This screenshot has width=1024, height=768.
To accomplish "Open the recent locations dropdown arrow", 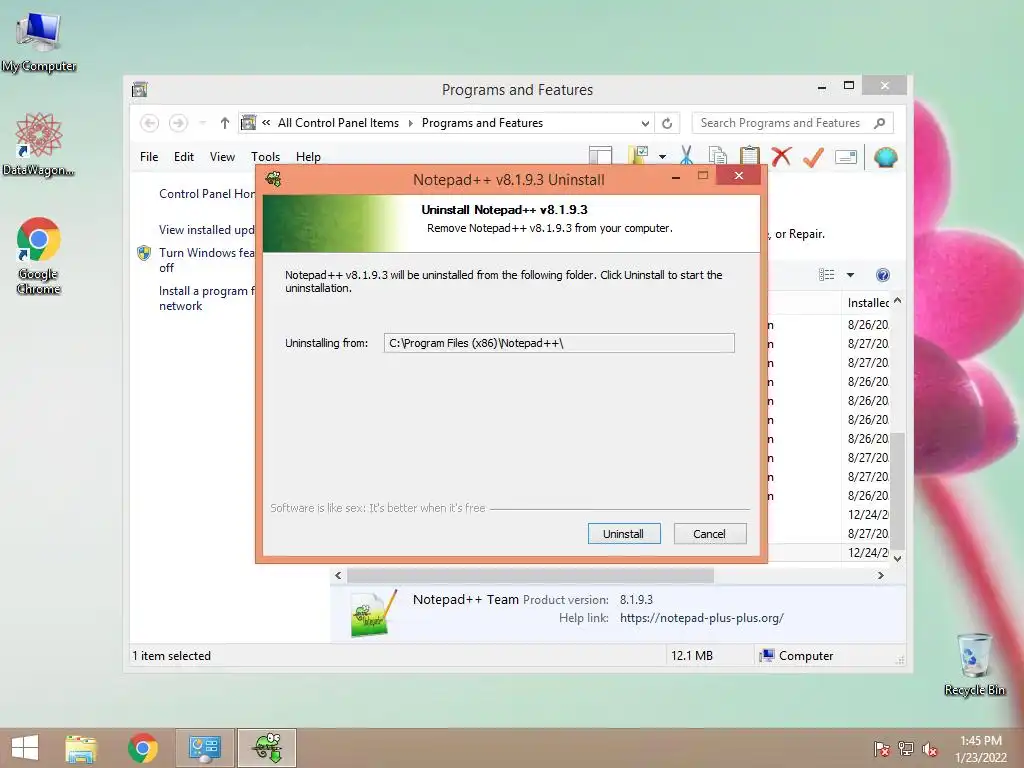I will pos(202,123).
